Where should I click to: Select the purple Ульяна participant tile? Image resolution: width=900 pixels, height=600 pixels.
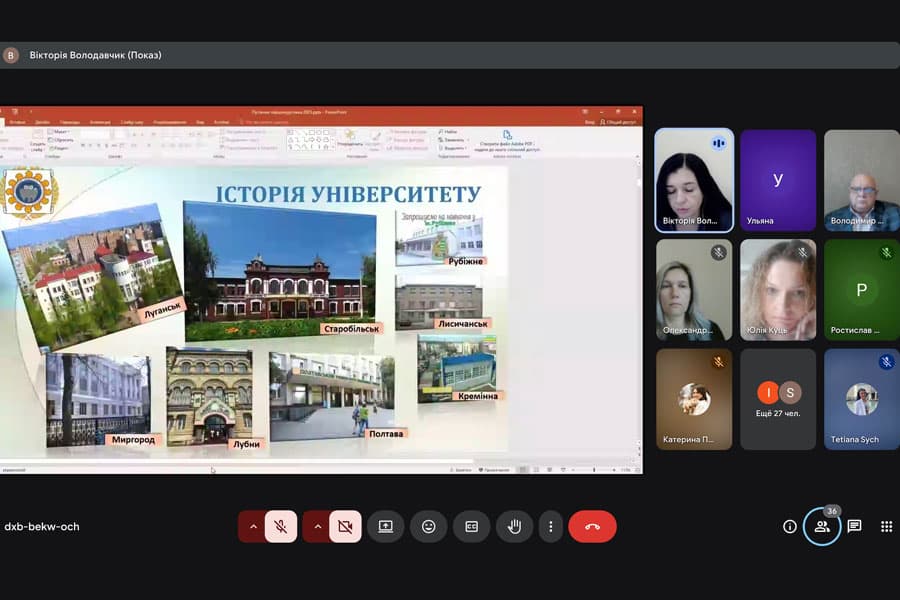[x=778, y=180]
